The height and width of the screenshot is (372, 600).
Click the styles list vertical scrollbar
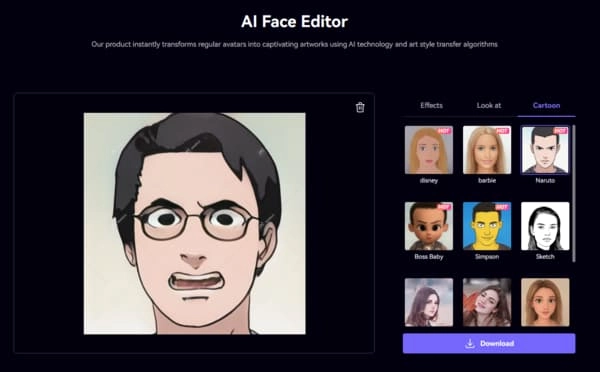(x=574, y=193)
